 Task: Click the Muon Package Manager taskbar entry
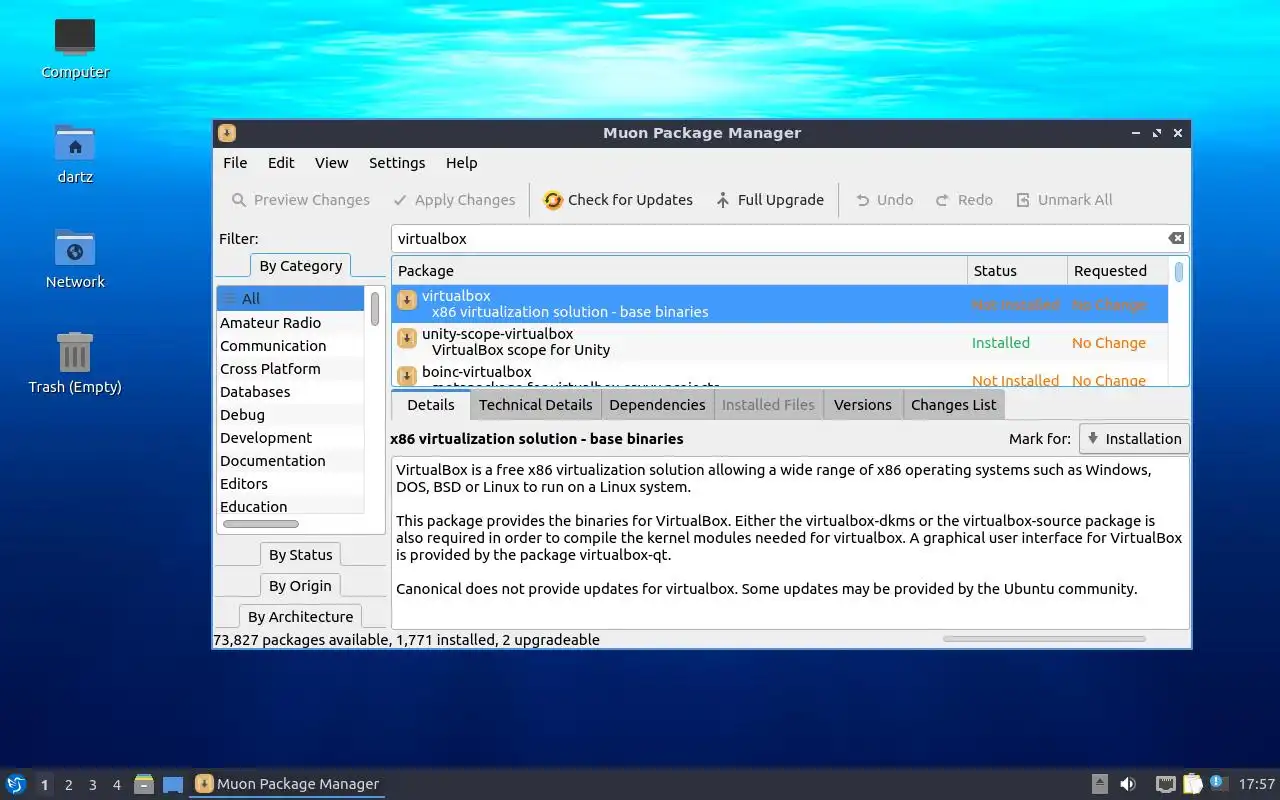click(288, 784)
